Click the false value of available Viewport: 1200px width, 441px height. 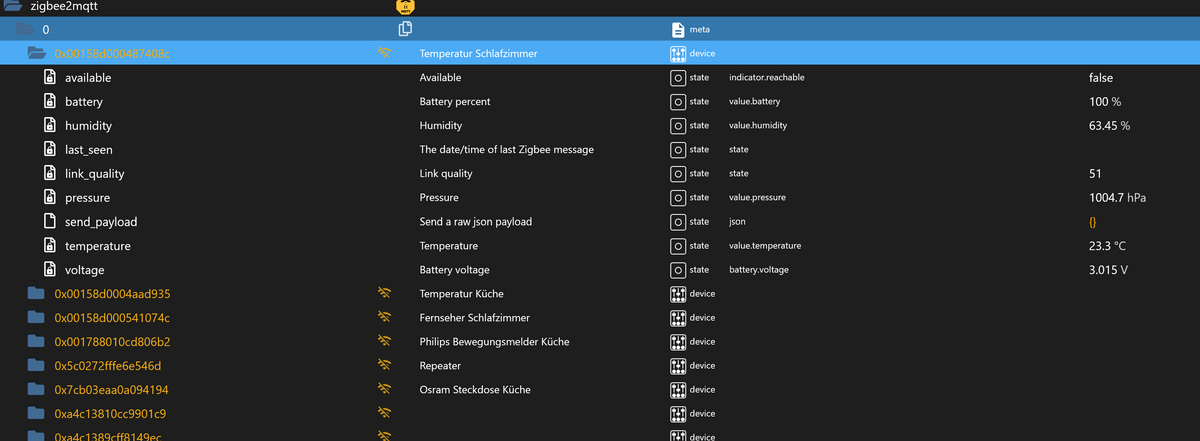pyautogui.click(x=1101, y=77)
